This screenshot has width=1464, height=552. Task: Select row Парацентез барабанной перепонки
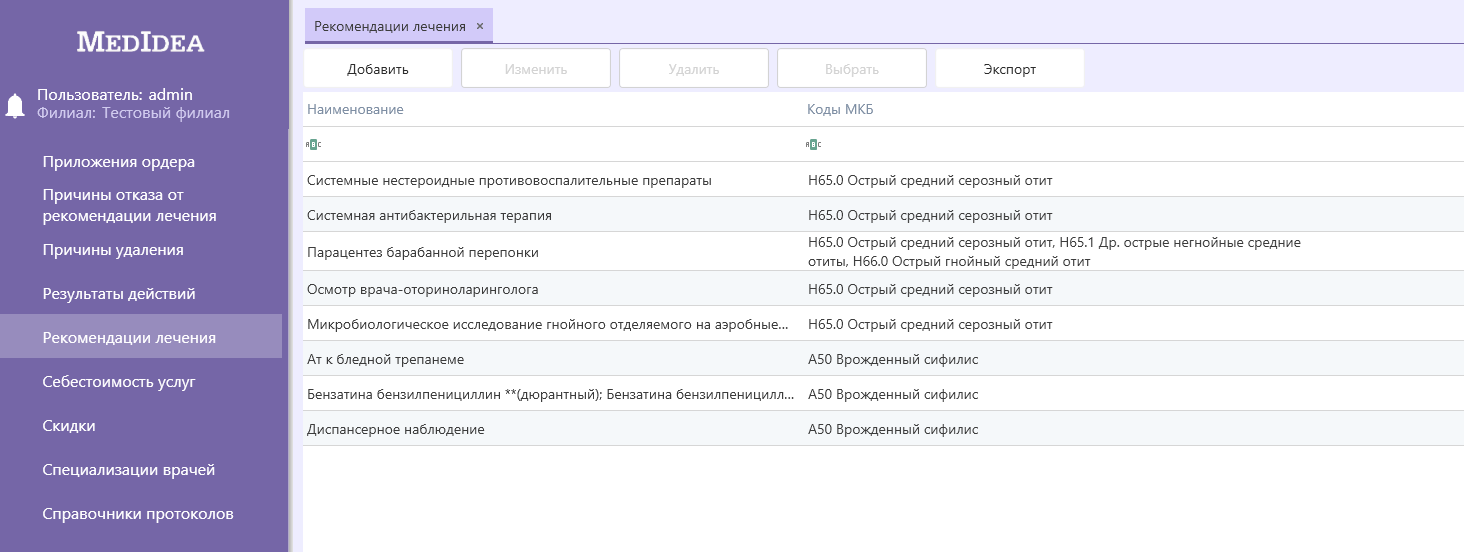[883, 252]
